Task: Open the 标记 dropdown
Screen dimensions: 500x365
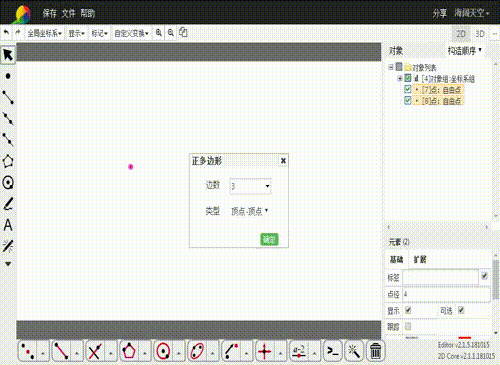Action: coord(99,33)
